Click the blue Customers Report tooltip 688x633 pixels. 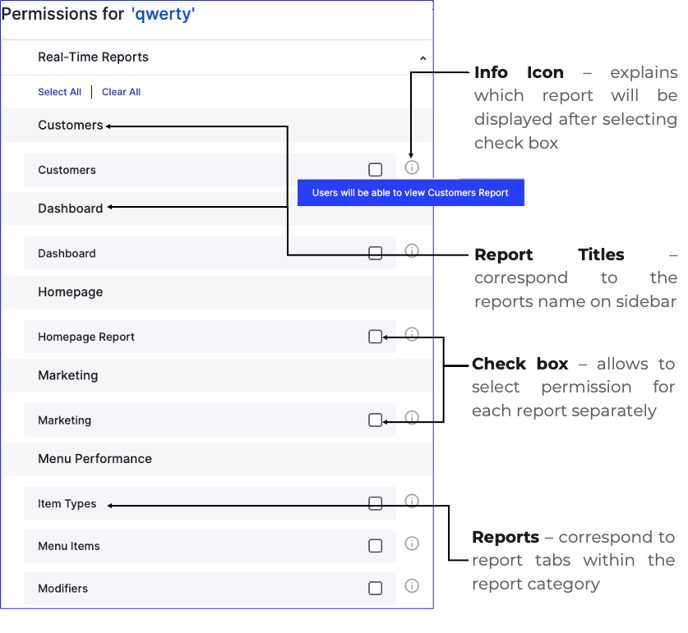coord(411,193)
